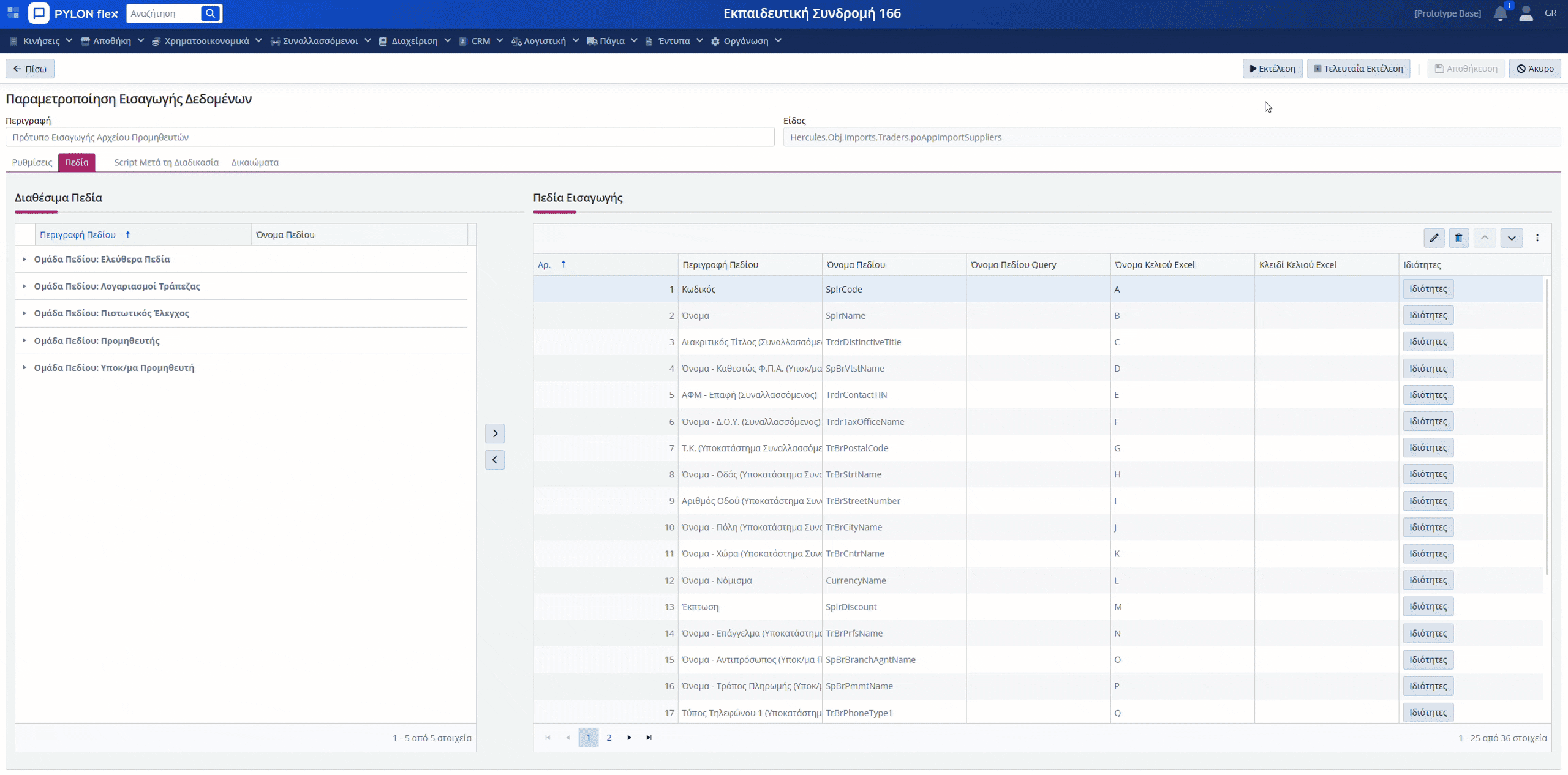Screen dimensions: 1568x775
Task: Open the Πάγια menu
Action: (612, 41)
